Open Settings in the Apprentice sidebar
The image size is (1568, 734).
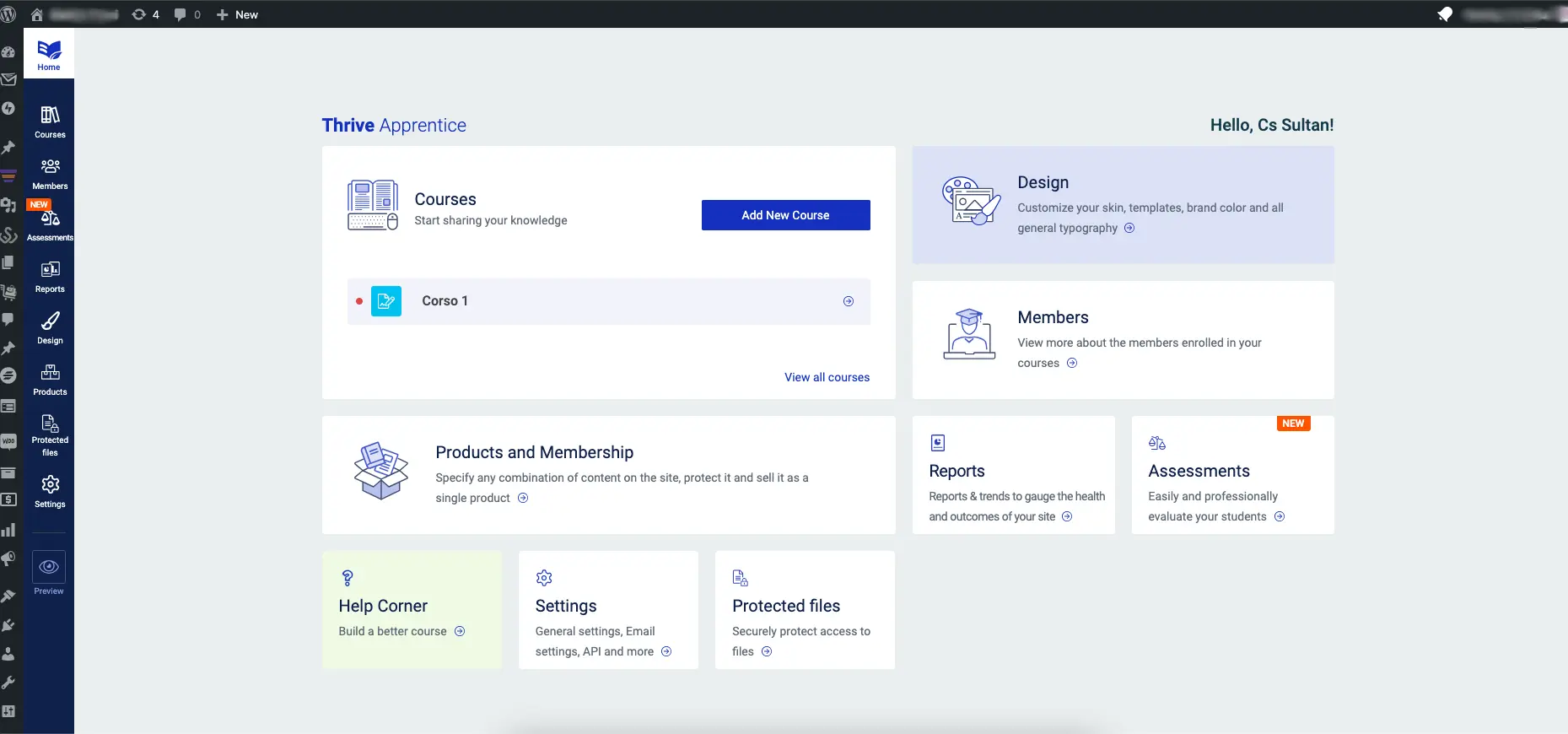(x=50, y=491)
